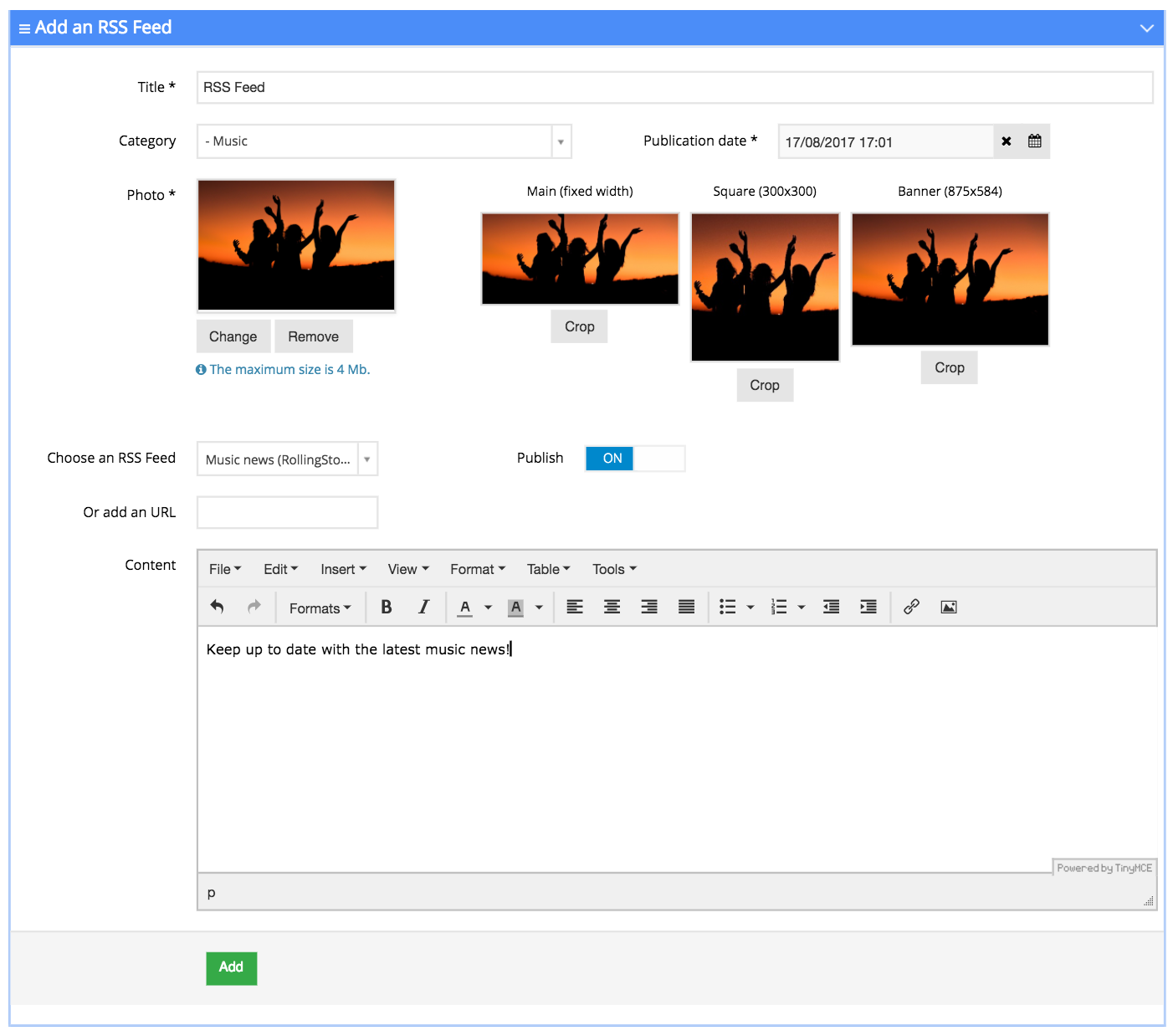Apply background color highlight icon
Image resolution: width=1173 pixels, height=1036 pixels.
pos(516,608)
